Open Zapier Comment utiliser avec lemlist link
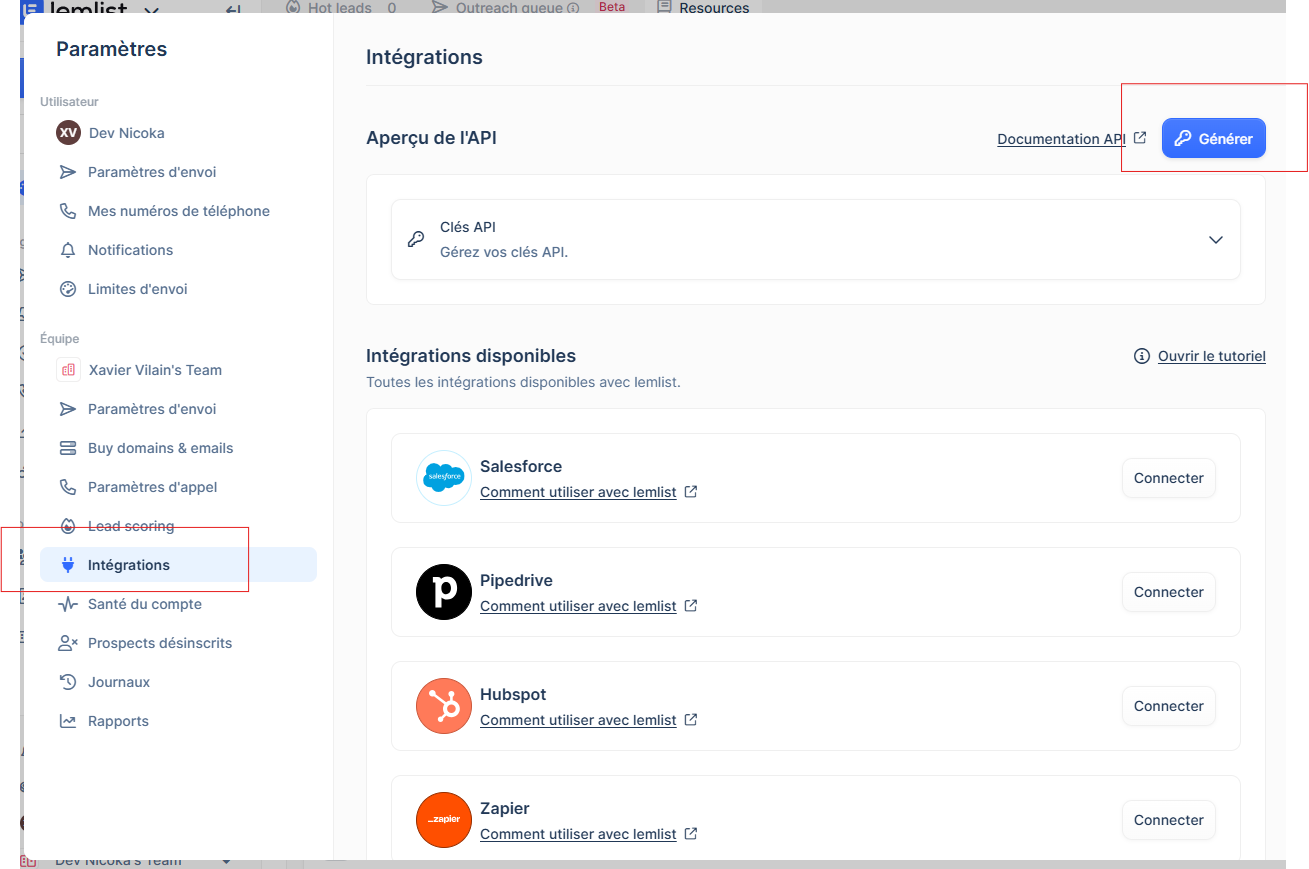 (x=578, y=834)
